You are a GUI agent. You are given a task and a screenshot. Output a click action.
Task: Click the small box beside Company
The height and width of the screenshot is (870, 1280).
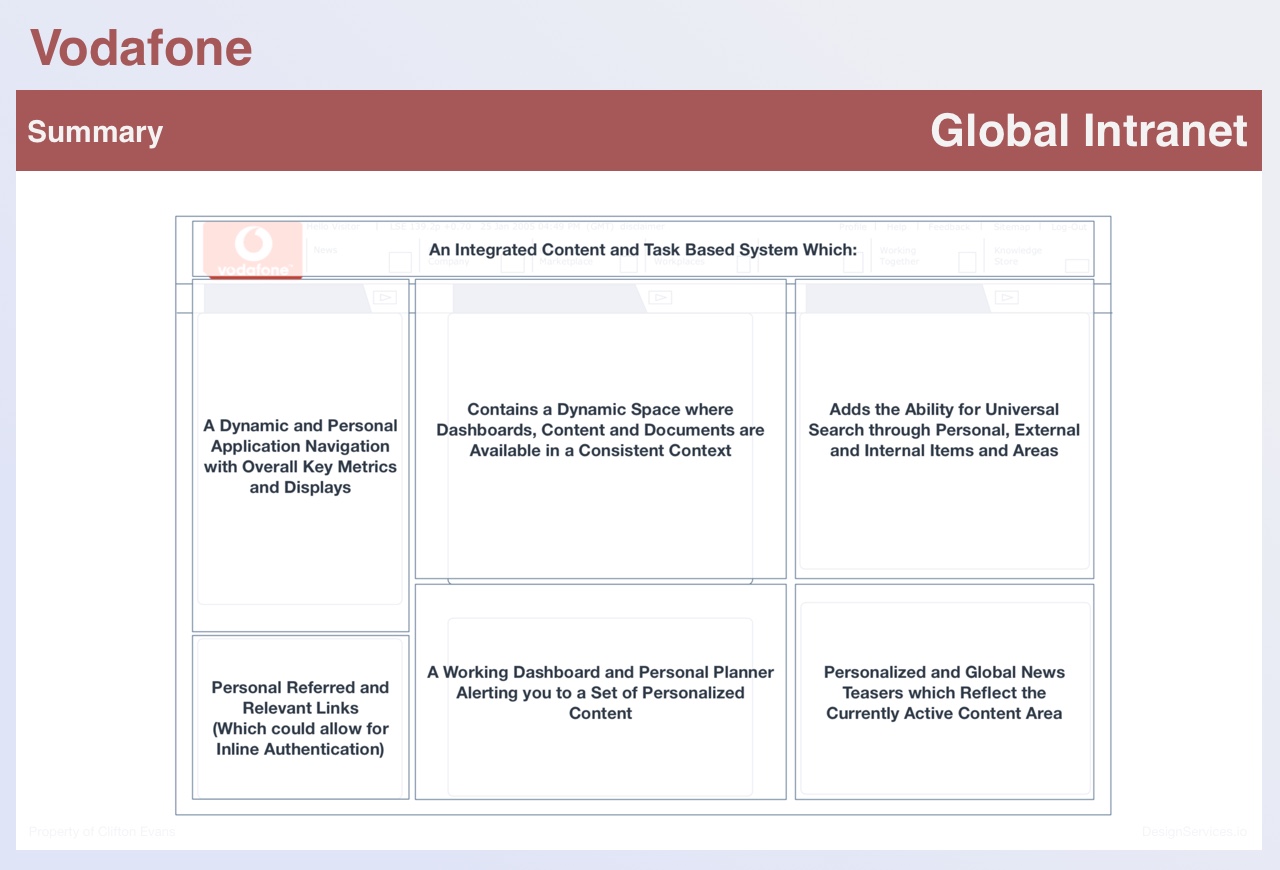512,266
